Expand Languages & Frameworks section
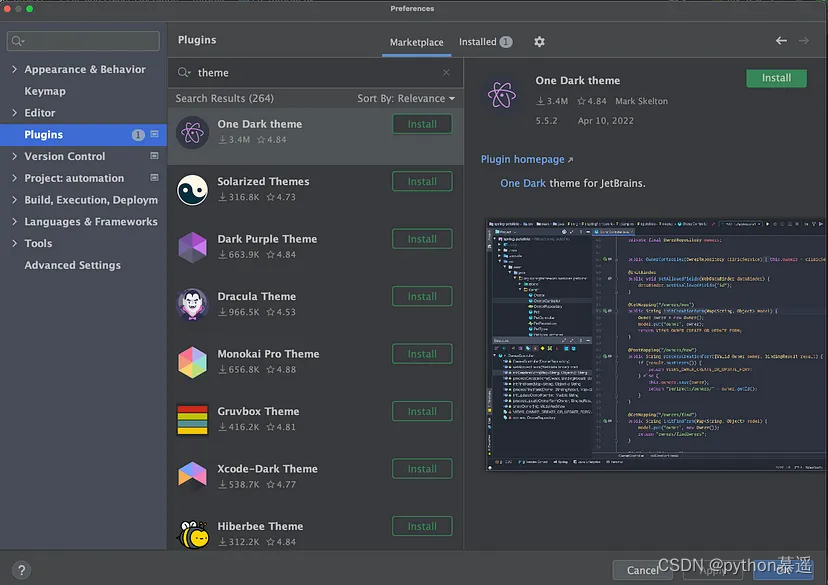This screenshot has width=828, height=585. [14, 221]
